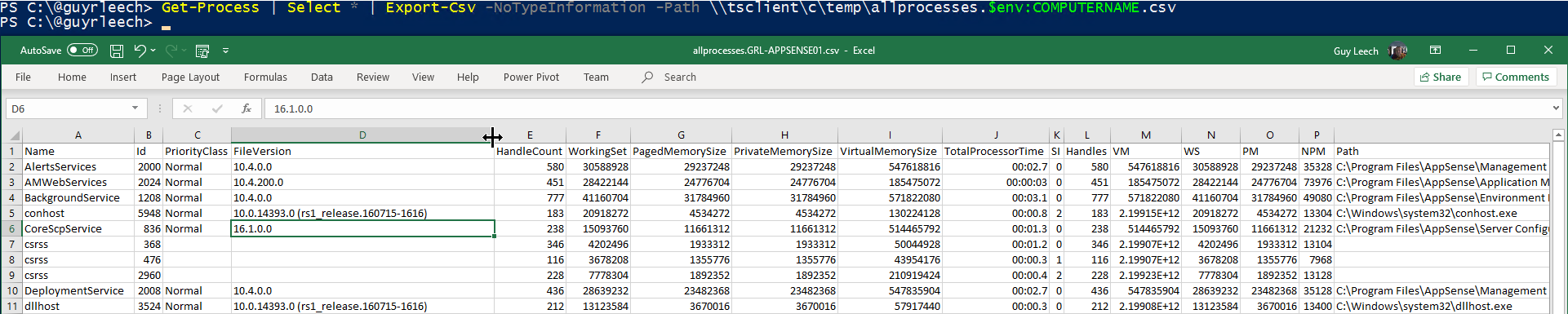Image resolution: width=1568 pixels, height=314 pixels.
Task: Select column J header
Action: point(996,135)
